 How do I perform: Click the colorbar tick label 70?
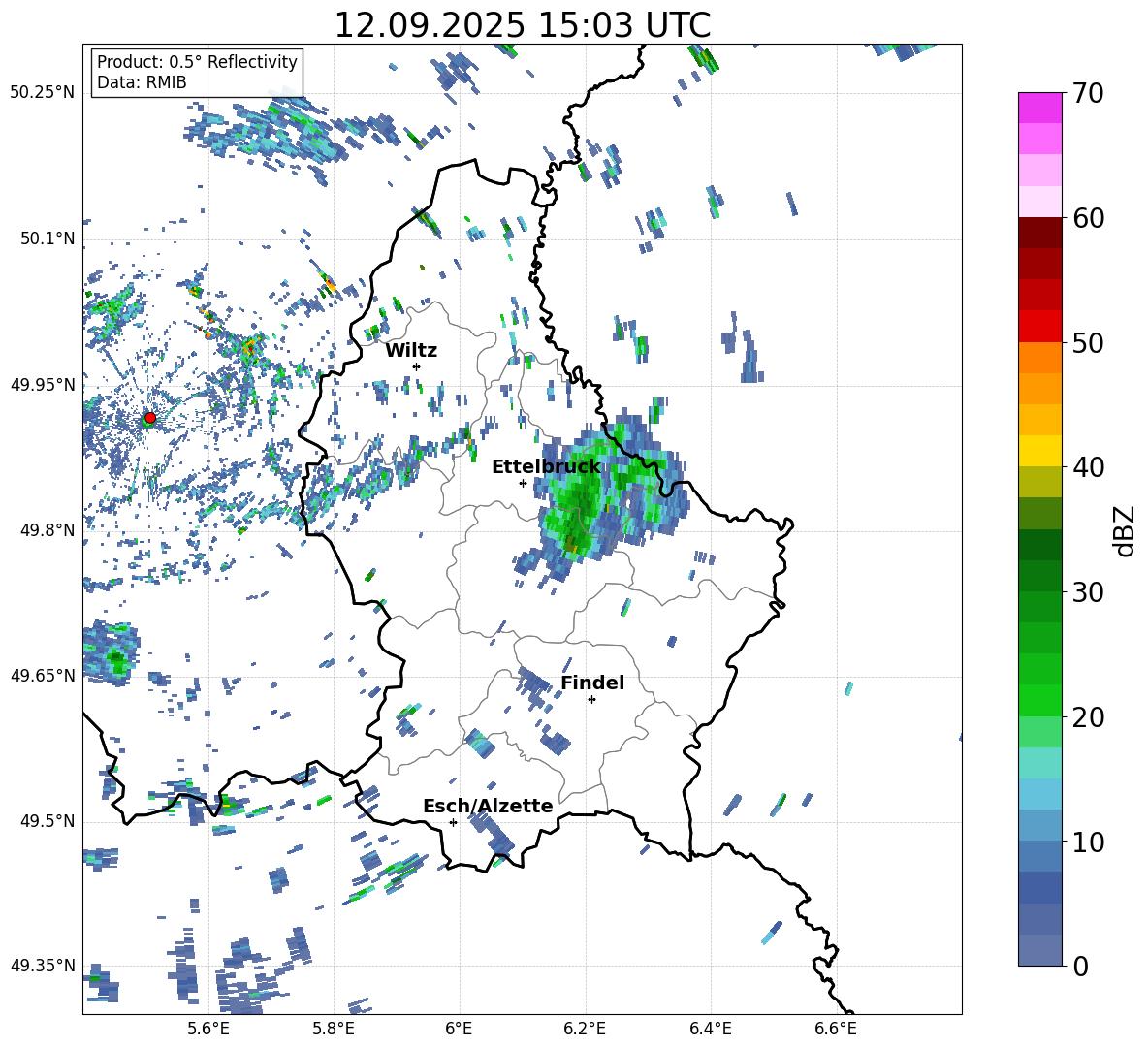pyautogui.click(x=1088, y=94)
